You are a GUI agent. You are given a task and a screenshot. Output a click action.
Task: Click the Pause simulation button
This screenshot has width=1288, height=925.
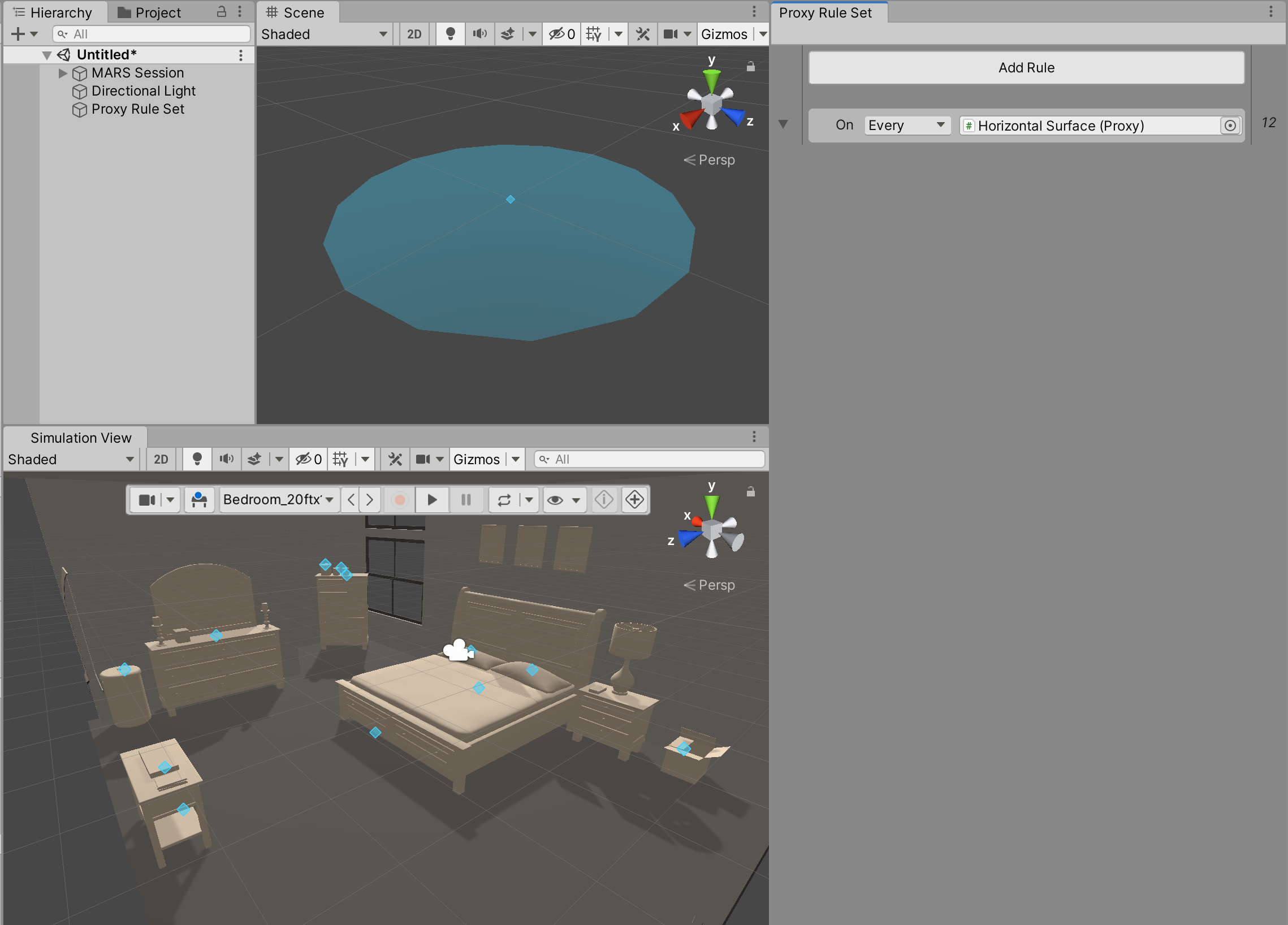[x=466, y=500]
